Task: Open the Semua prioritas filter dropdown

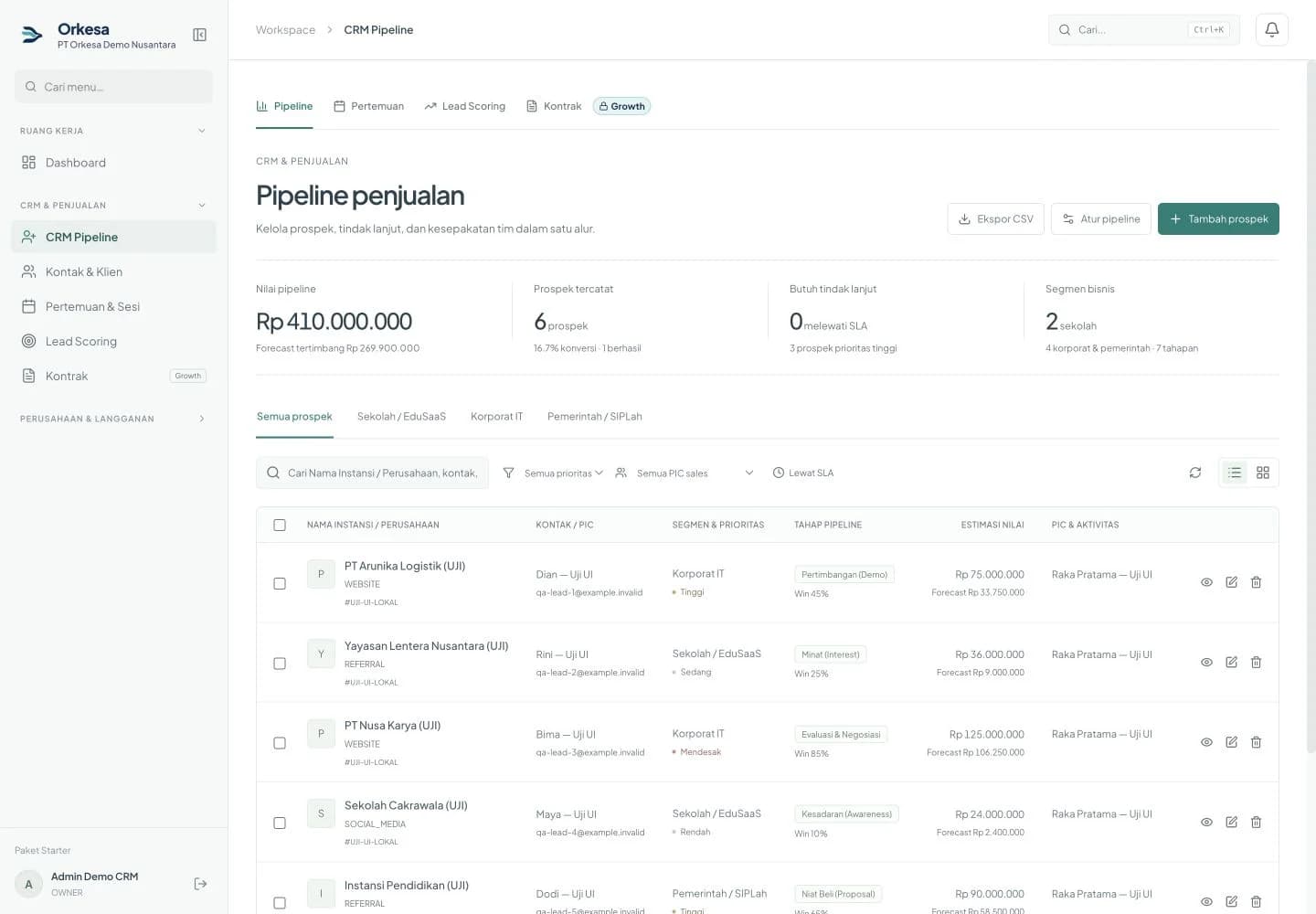Action: [x=553, y=473]
